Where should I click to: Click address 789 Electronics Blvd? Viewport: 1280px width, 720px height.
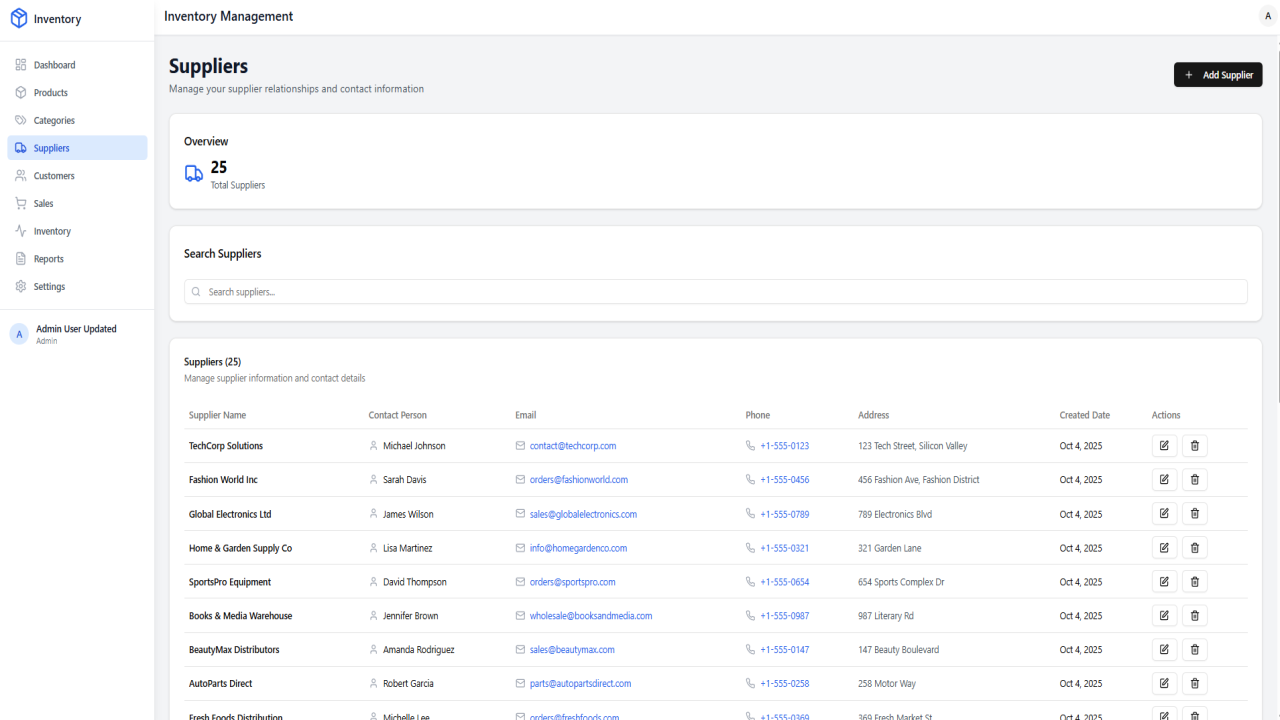[x=895, y=514]
